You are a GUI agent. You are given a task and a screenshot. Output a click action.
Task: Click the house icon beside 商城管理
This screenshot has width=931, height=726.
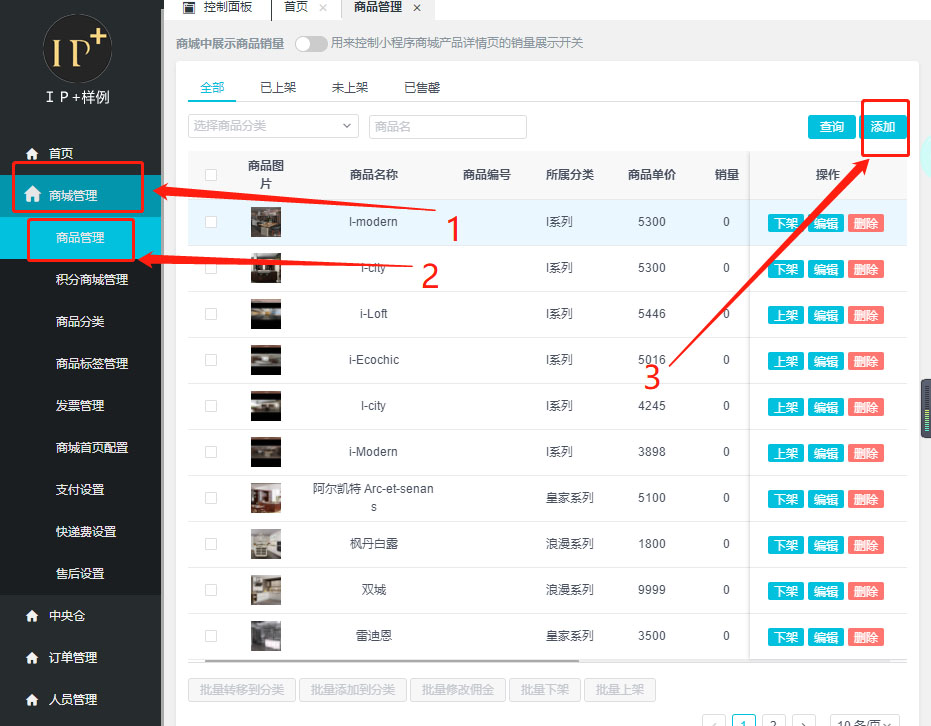32,194
